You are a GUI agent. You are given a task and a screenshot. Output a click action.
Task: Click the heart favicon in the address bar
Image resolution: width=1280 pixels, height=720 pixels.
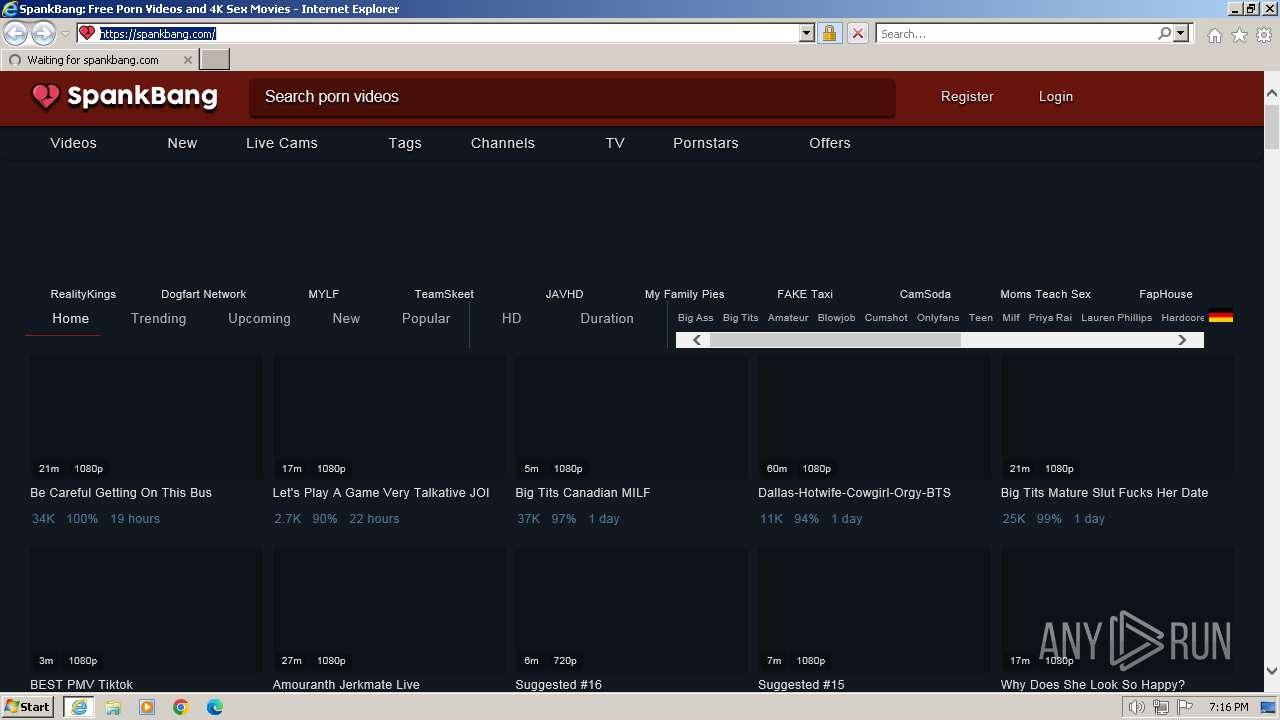87,33
